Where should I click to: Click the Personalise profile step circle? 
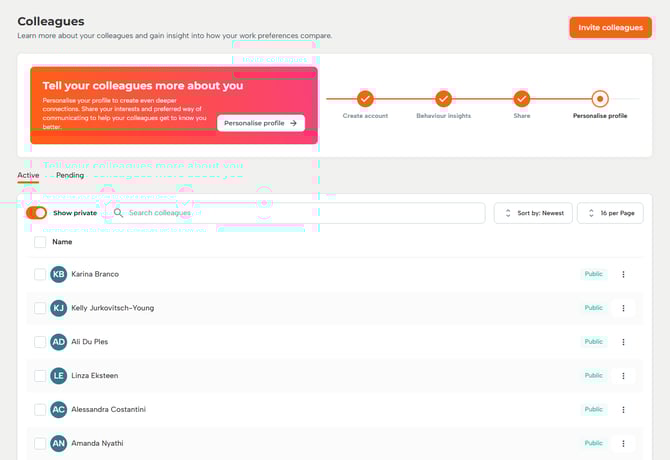[x=600, y=99]
